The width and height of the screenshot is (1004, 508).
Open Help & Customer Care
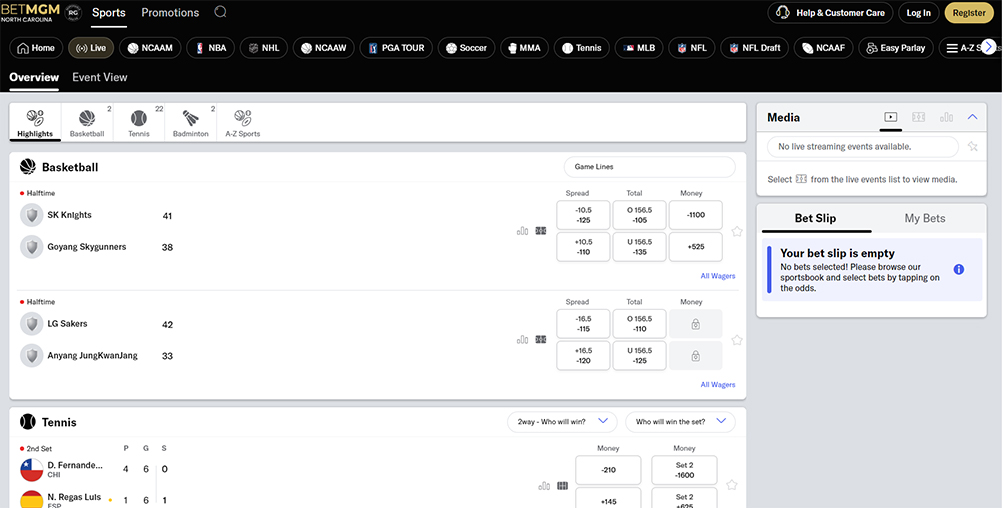pos(830,13)
